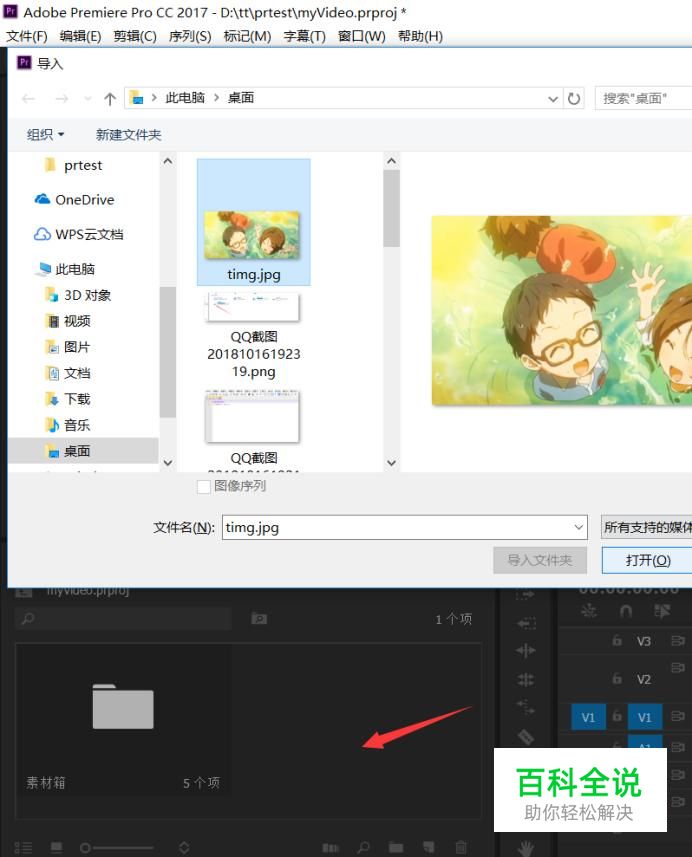Select the Track Select Backward tool

tap(526, 623)
